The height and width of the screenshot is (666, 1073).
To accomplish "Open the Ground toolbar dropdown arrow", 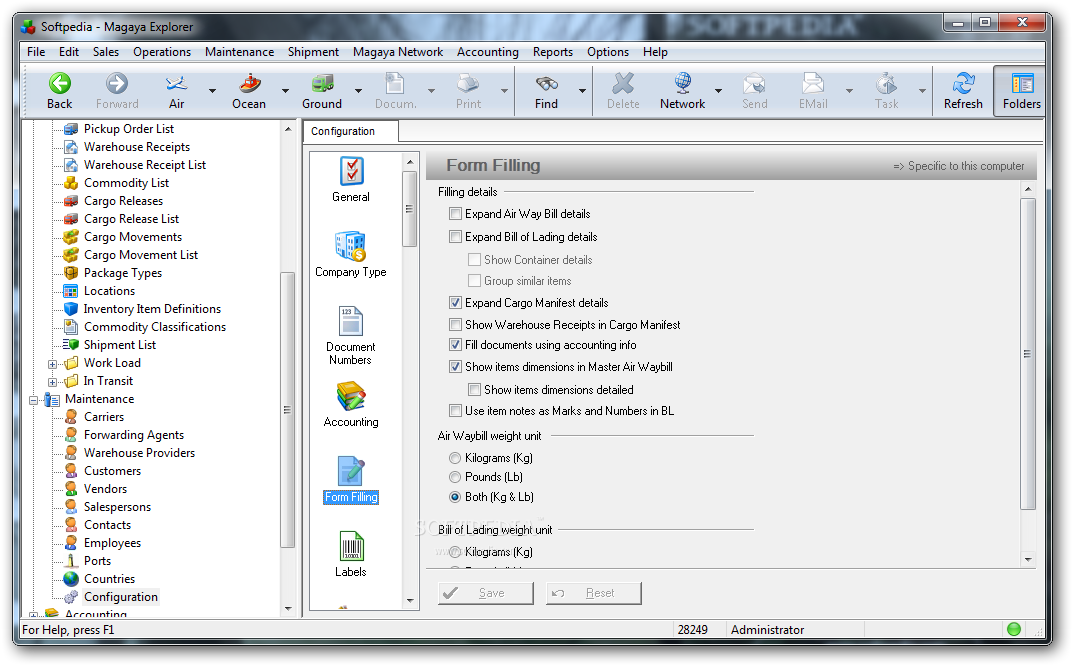I will (358, 90).
